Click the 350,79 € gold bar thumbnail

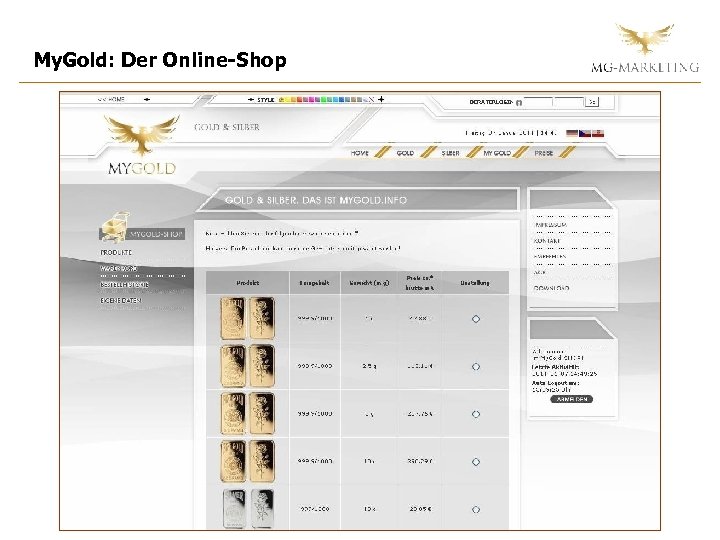tap(248, 461)
